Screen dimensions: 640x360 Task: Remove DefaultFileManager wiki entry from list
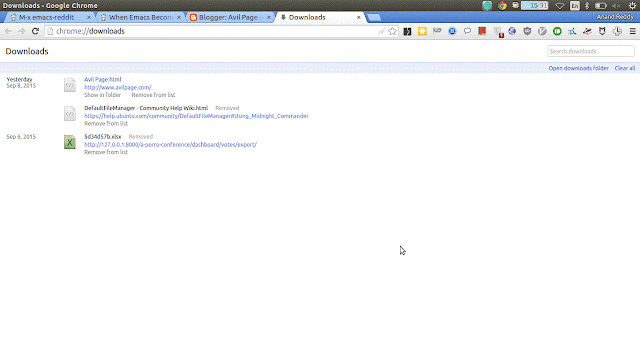(106, 124)
